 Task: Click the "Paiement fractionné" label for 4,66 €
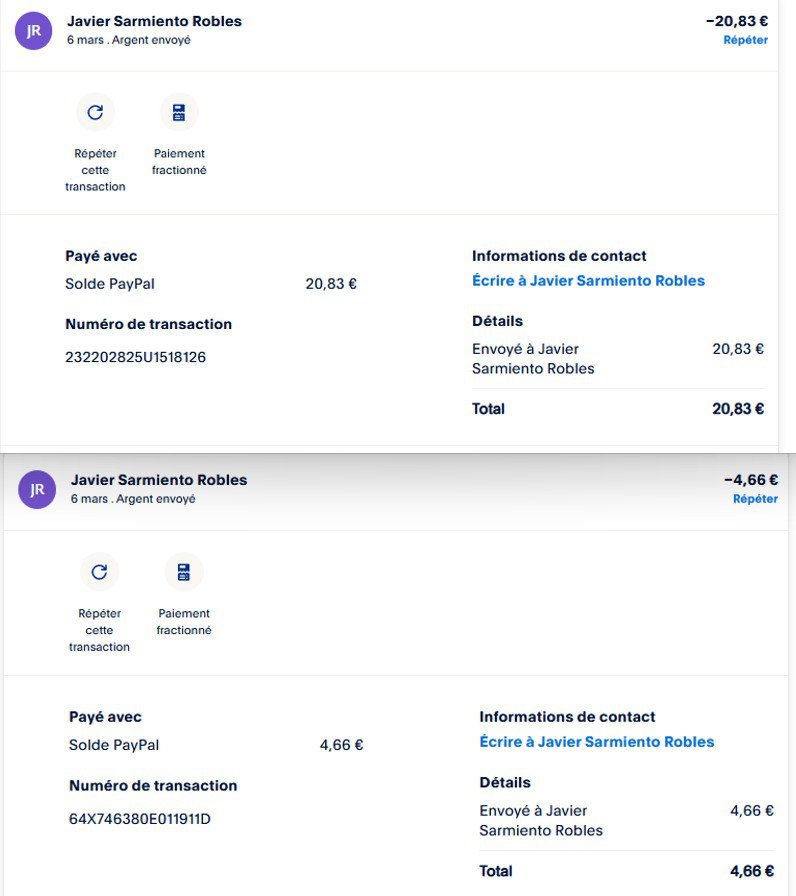point(184,622)
